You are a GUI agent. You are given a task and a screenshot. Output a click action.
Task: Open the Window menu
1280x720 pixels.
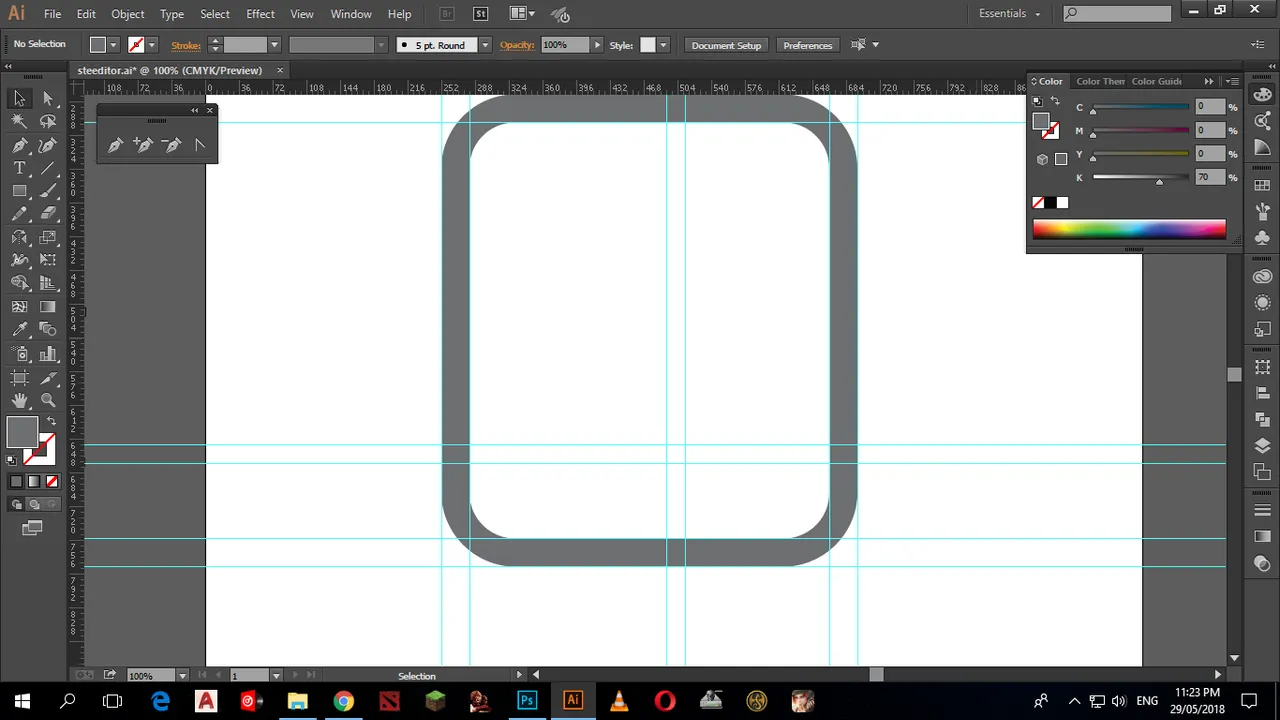pos(351,14)
